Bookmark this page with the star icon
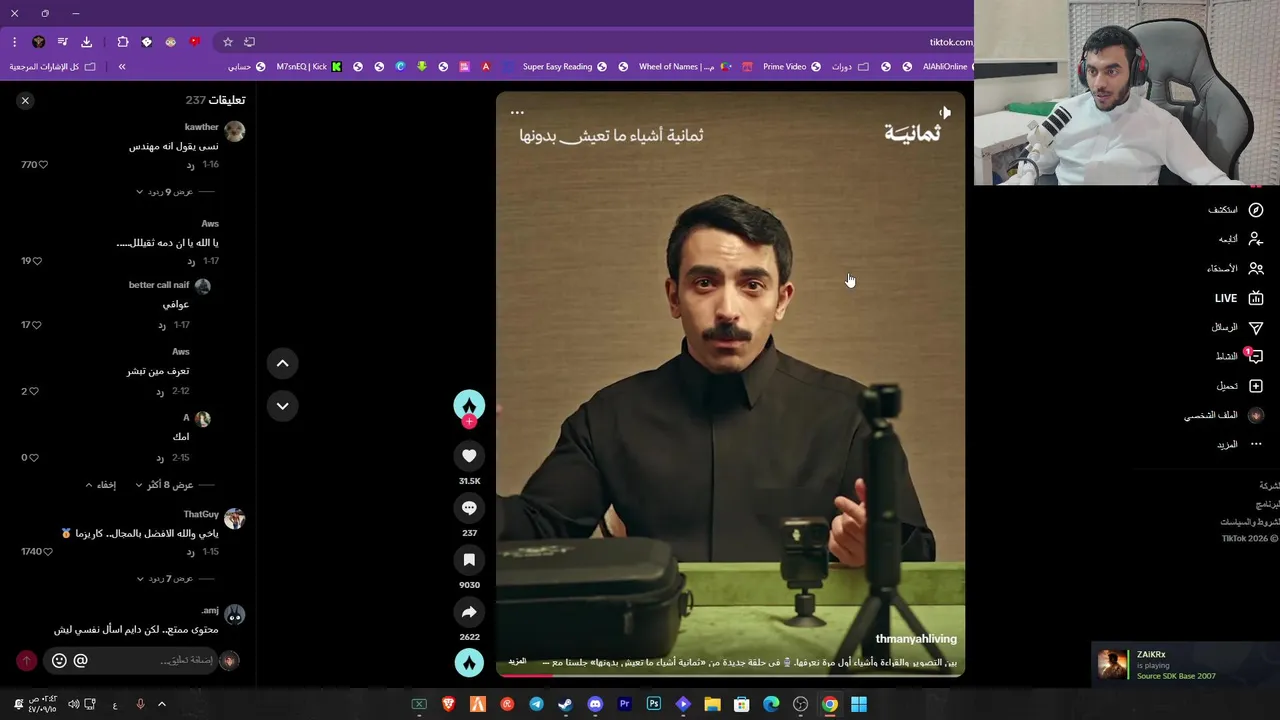The image size is (1280, 720). click(x=228, y=42)
